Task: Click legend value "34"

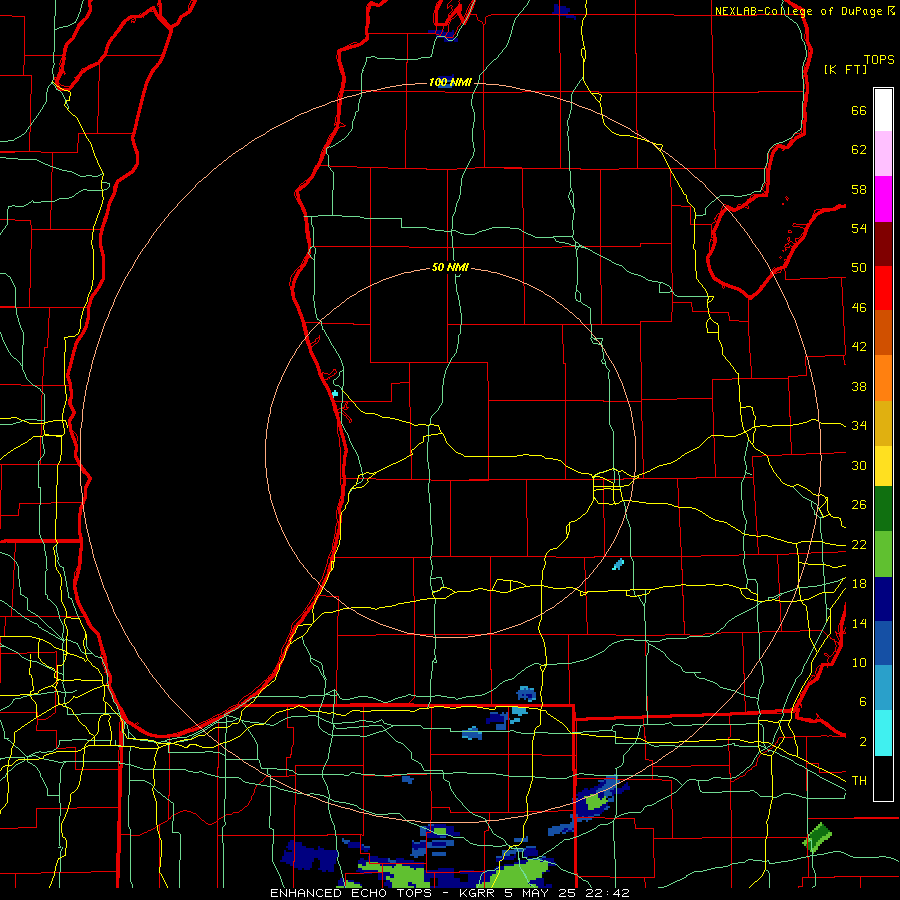Action: tap(859, 426)
